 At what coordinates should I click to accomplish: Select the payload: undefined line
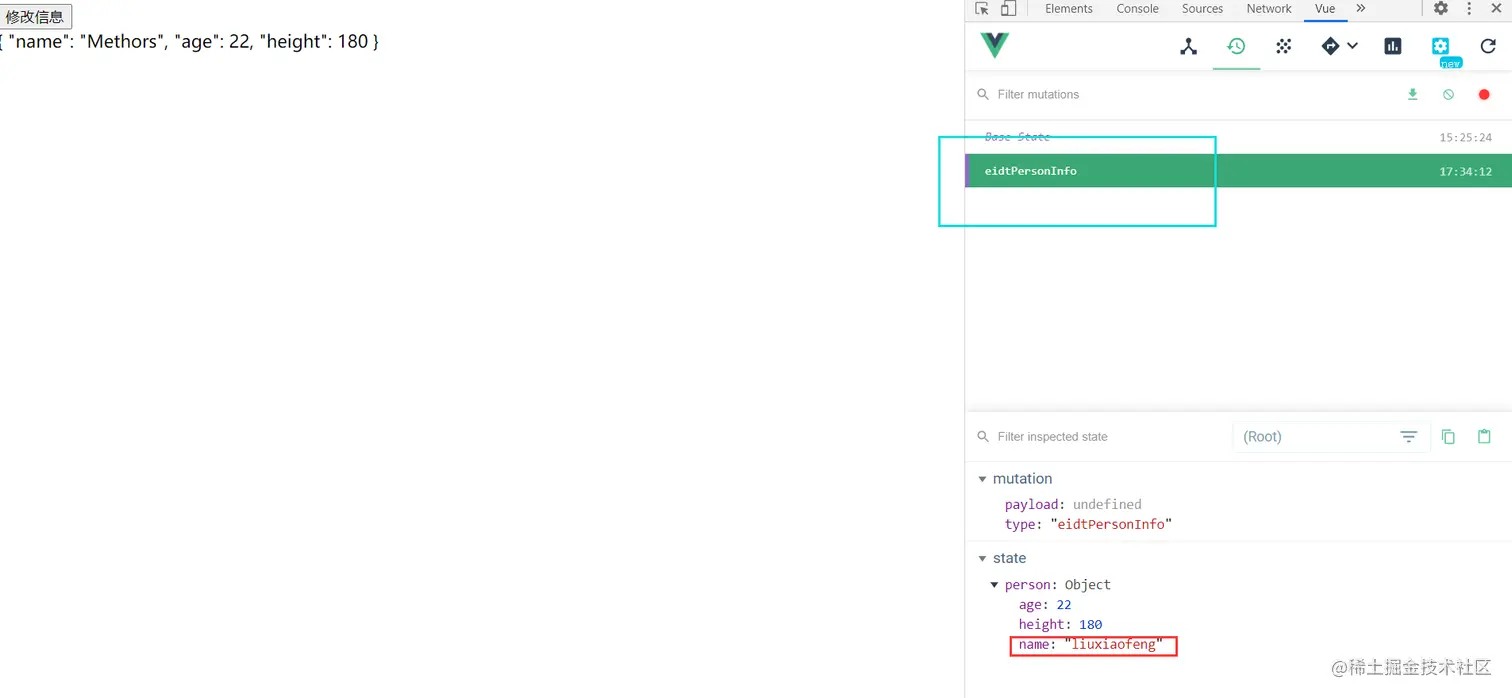1073,504
